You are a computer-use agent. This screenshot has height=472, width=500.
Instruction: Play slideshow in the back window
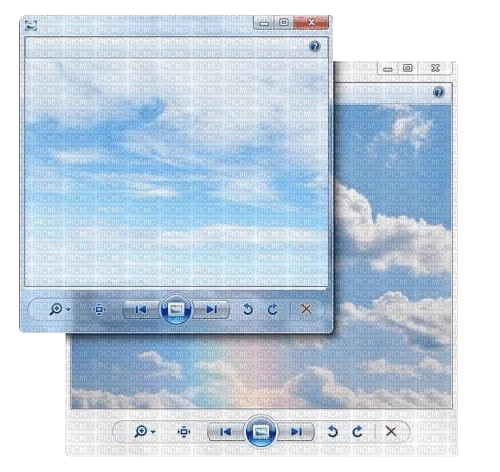click(x=261, y=432)
